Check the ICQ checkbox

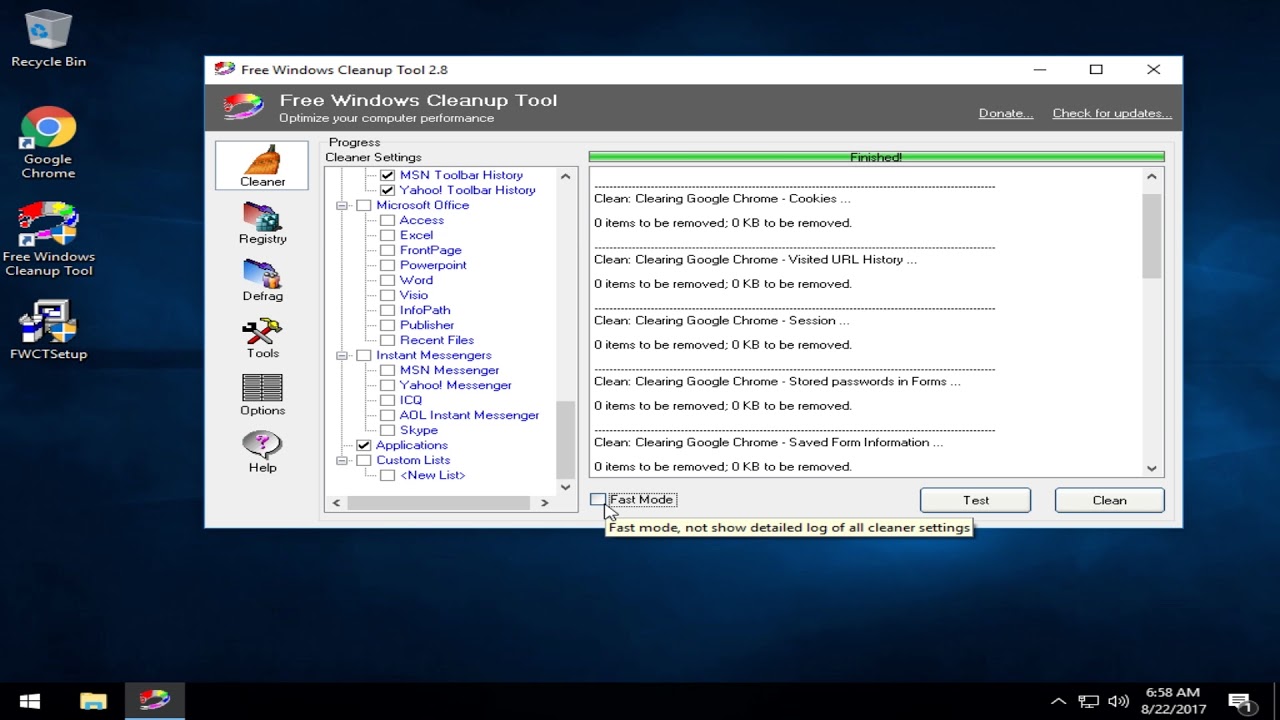(x=387, y=400)
